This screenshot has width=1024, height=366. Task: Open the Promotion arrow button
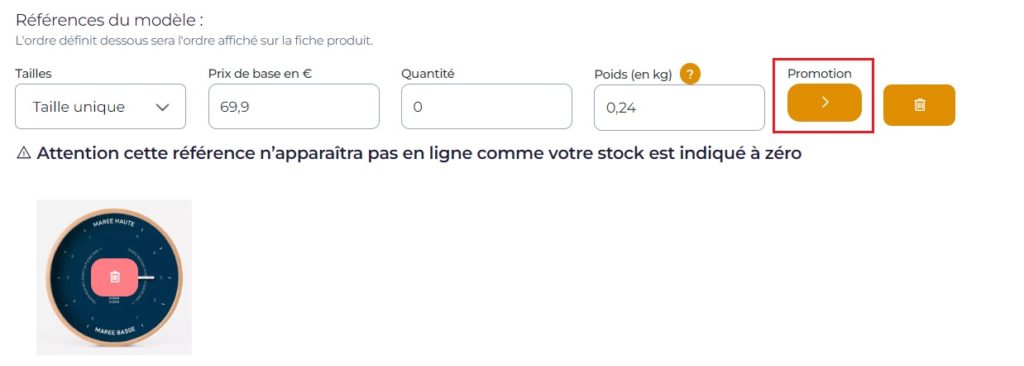824,103
